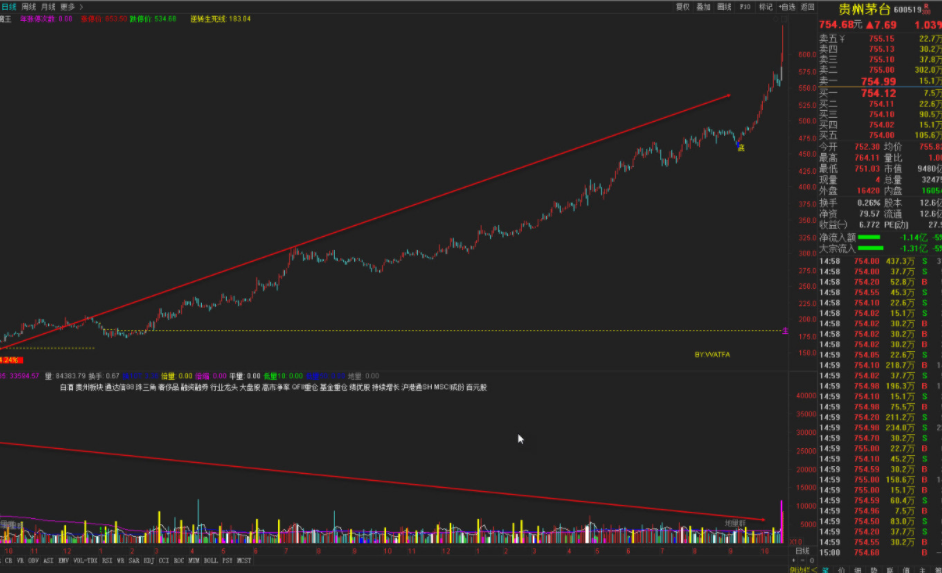Select the BOLL indicator tab
The width and height of the screenshot is (942, 573).
(210, 560)
